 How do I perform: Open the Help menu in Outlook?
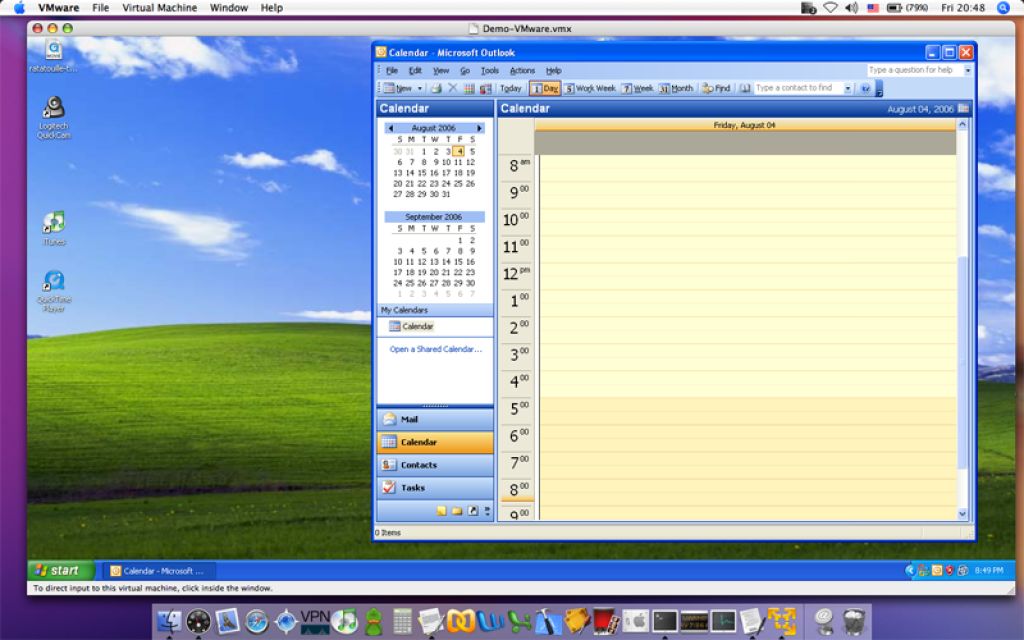pyautogui.click(x=554, y=71)
